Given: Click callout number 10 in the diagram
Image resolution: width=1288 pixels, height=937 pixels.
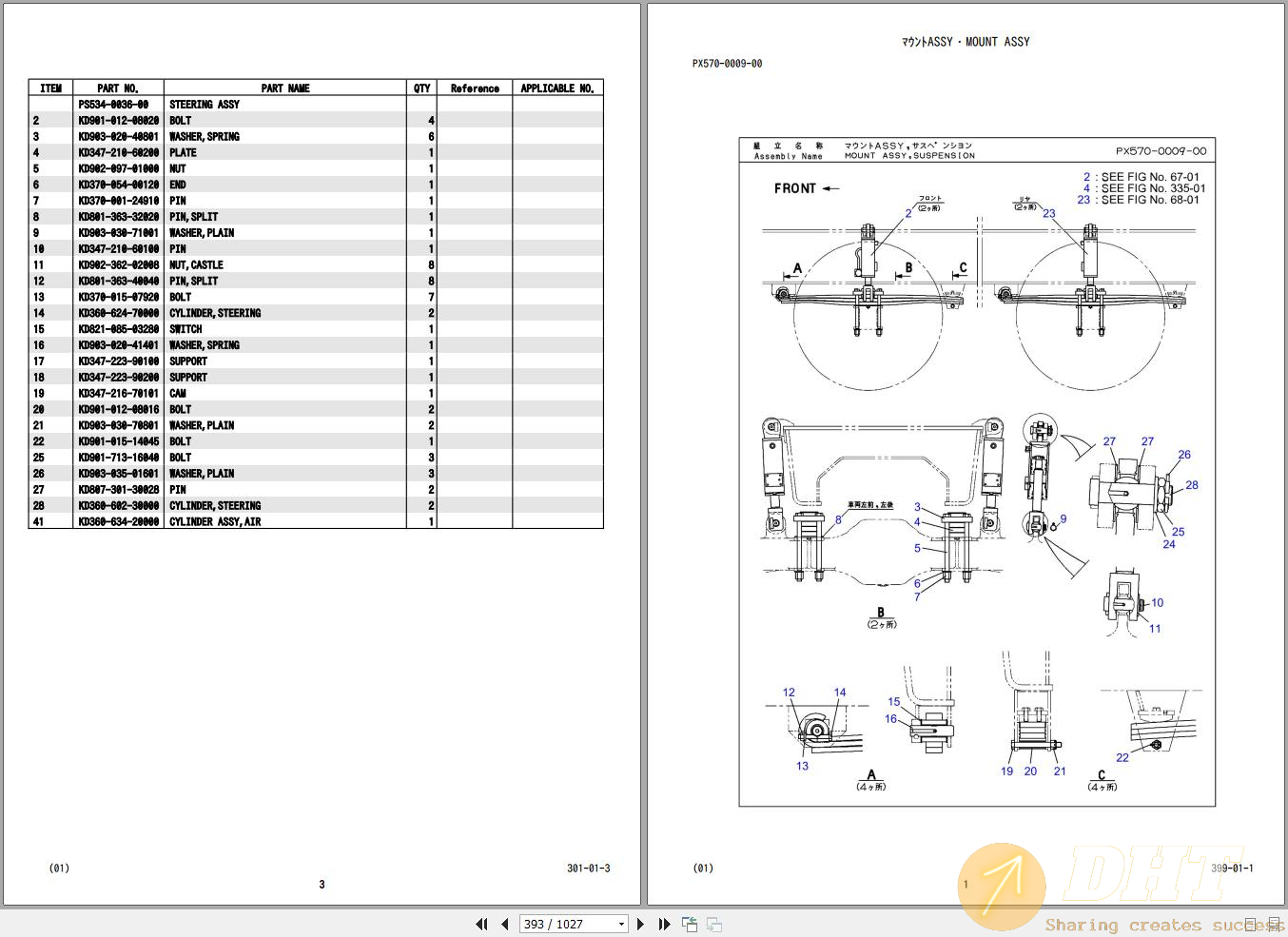Looking at the screenshot, I should 1157,603.
